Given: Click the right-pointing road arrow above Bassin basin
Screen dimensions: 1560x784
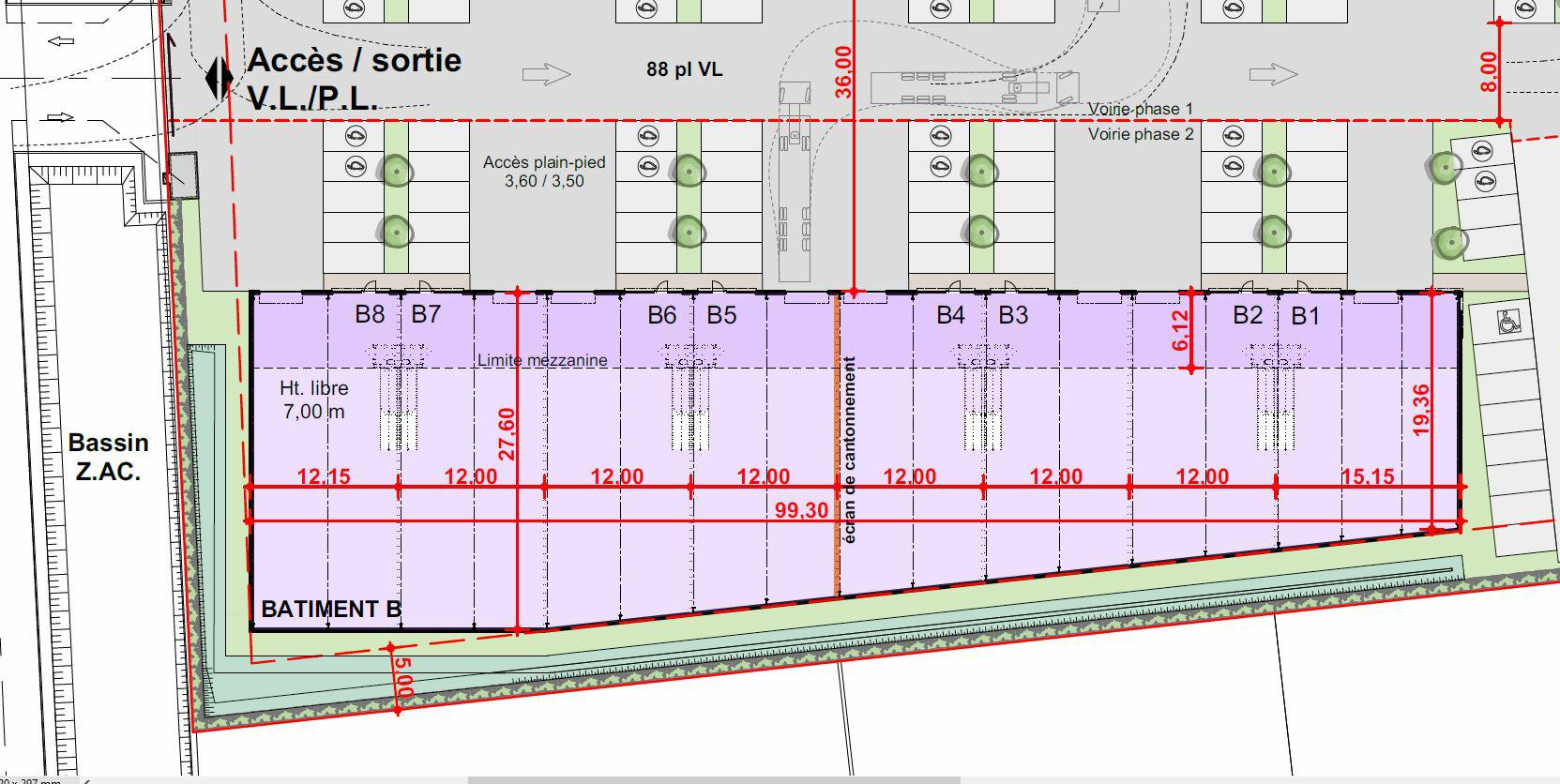Looking at the screenshot, I should [60, 117].
